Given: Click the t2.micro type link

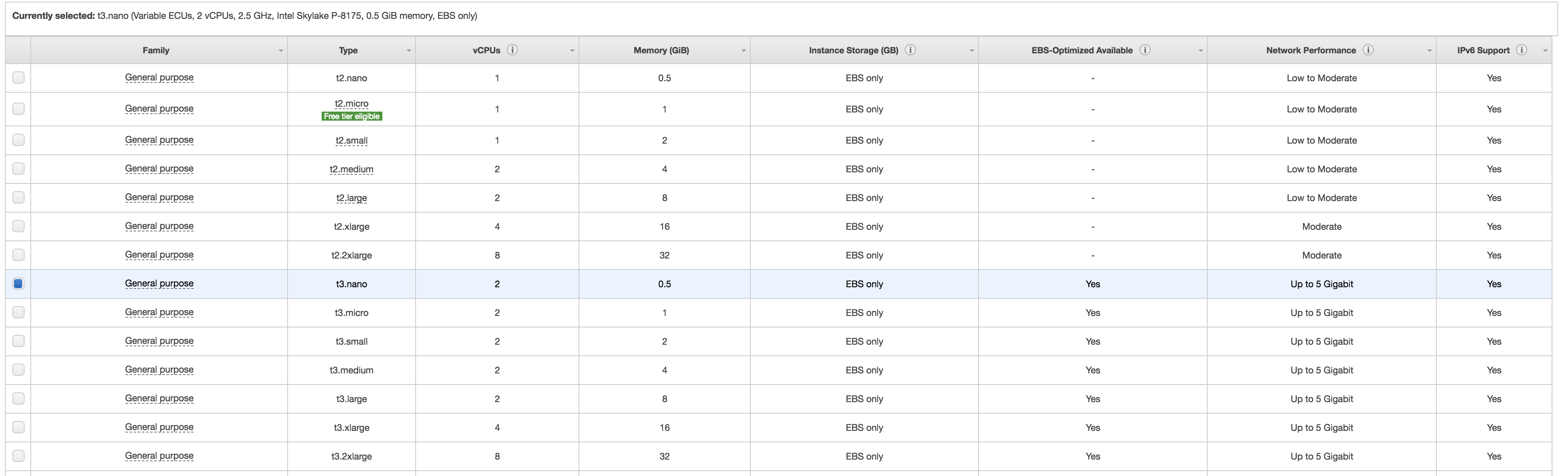Looking at the screenshot, I should point(352,103).
